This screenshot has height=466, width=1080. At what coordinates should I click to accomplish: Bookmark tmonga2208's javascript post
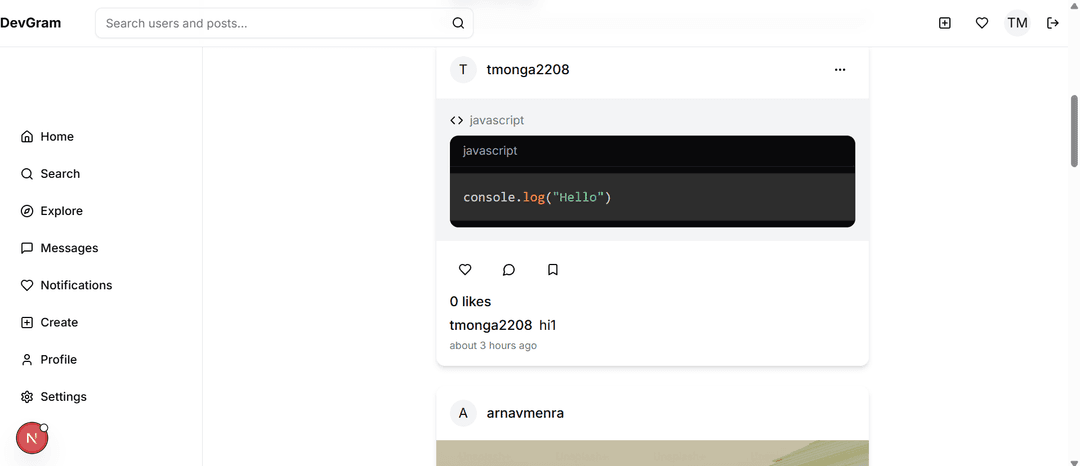[552, 270]
